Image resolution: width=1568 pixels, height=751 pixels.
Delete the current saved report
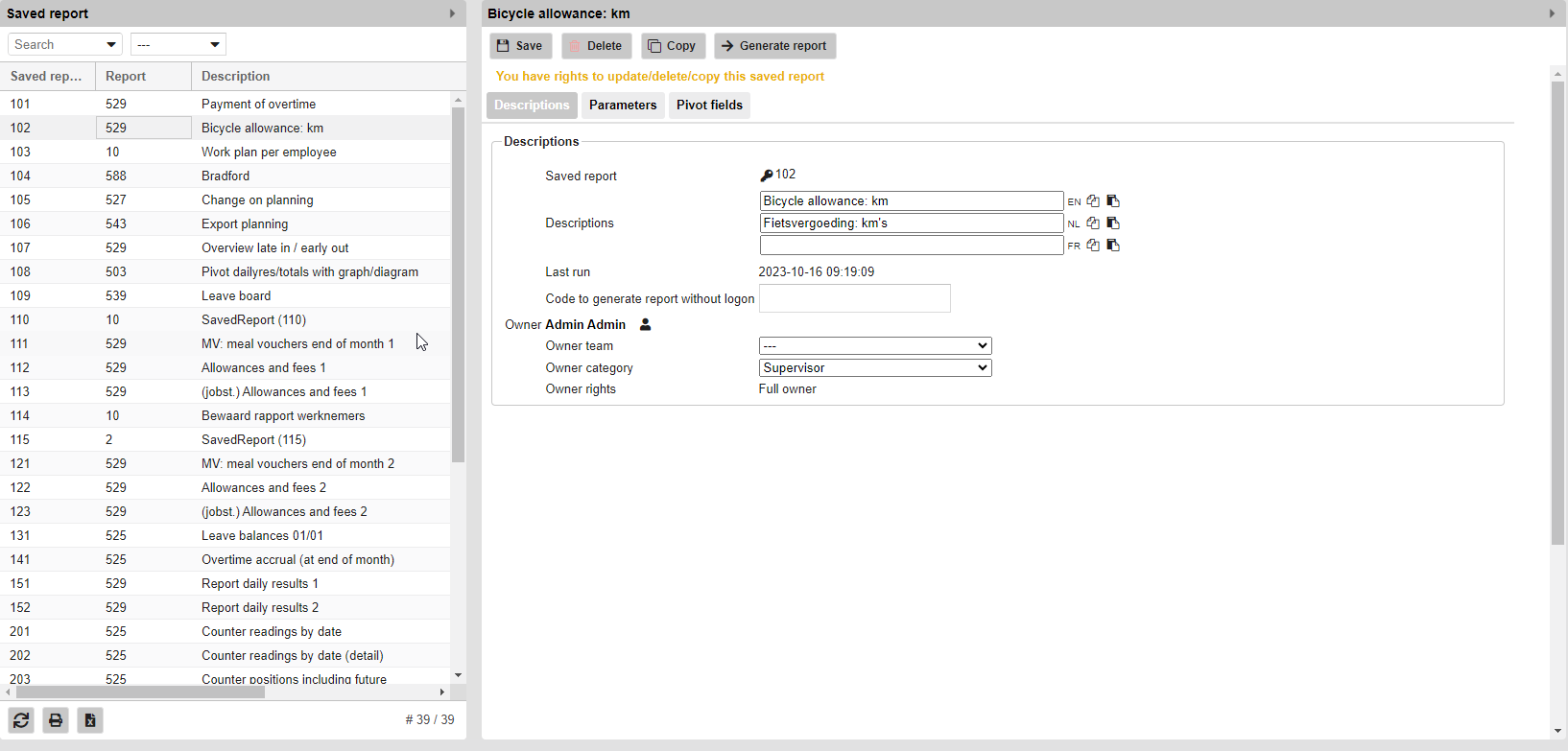[596, 46]
